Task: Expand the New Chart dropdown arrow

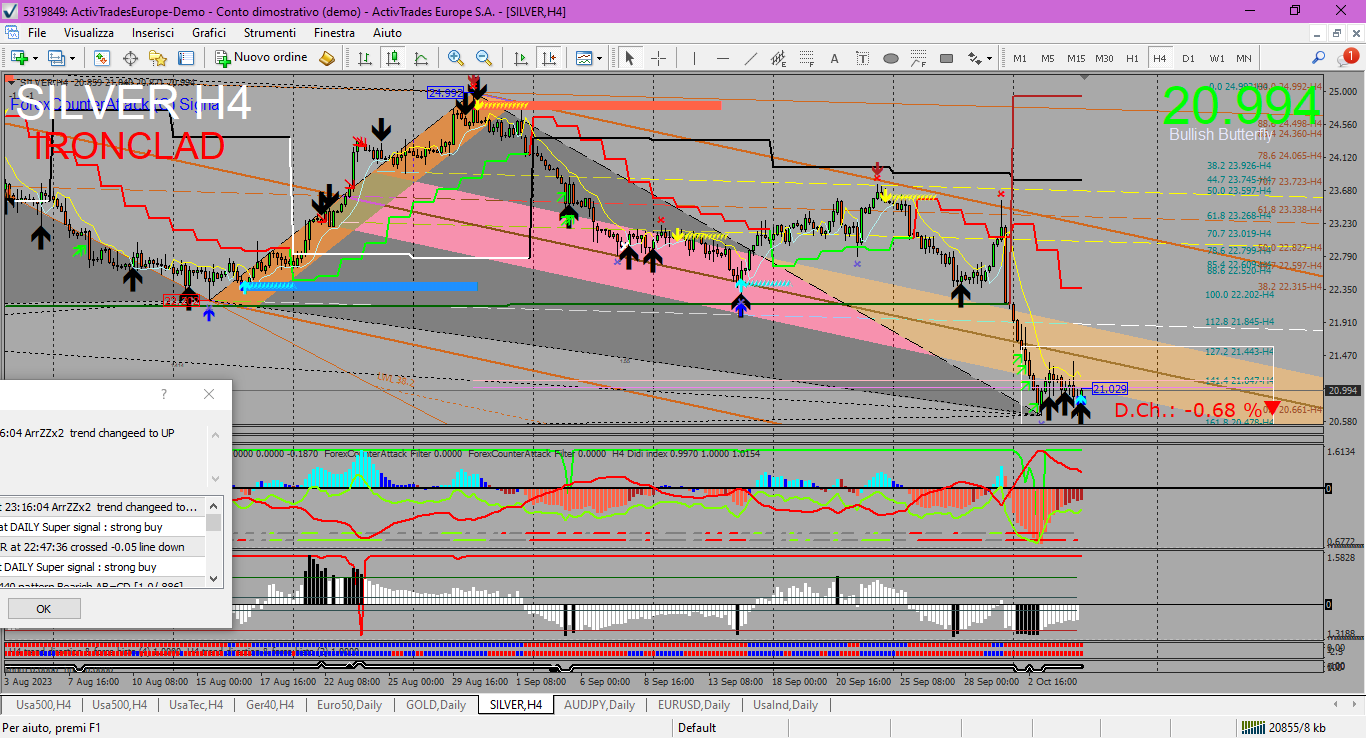Action: click(x=36, y=58)
